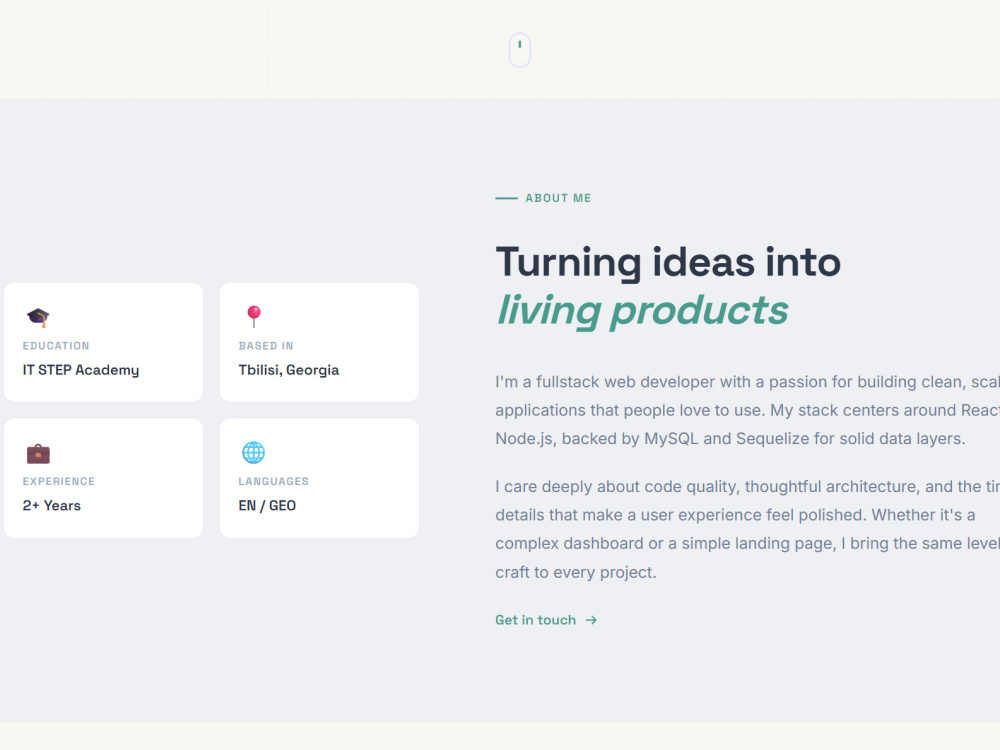Open the Get in touch link
Viewport: 1000px width, 750px height.
pos(546,620)
